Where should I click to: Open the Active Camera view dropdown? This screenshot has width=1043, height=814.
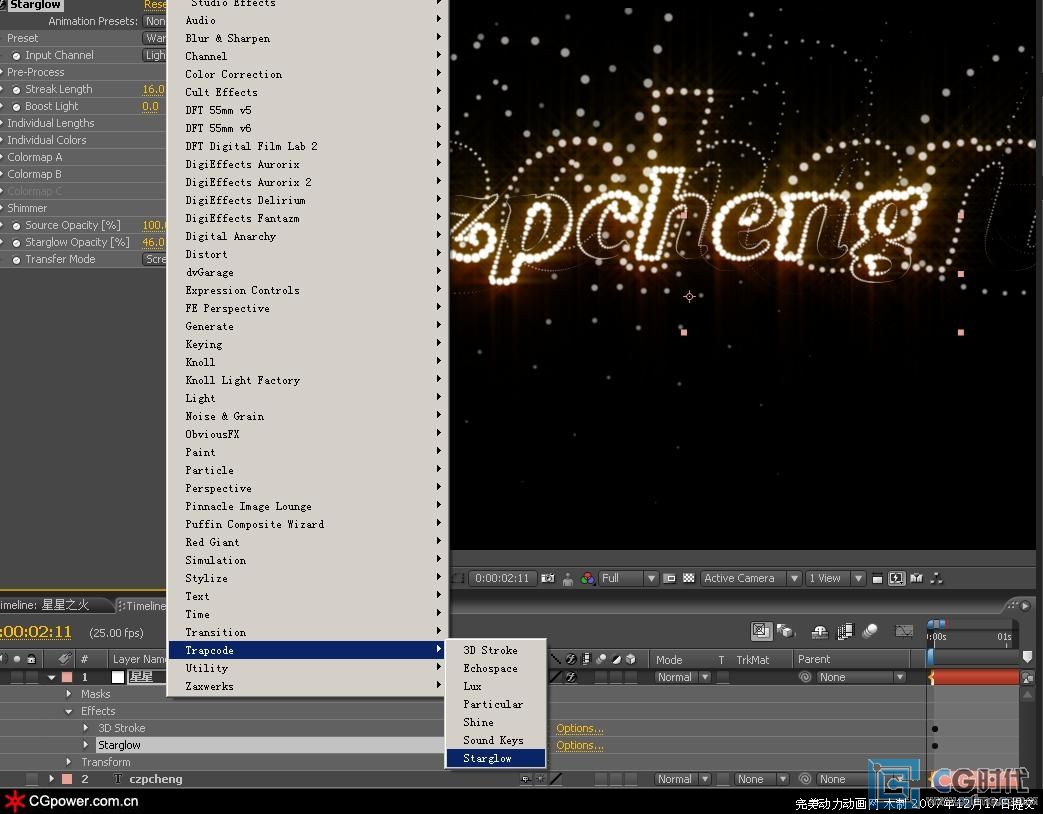point(751,579)
